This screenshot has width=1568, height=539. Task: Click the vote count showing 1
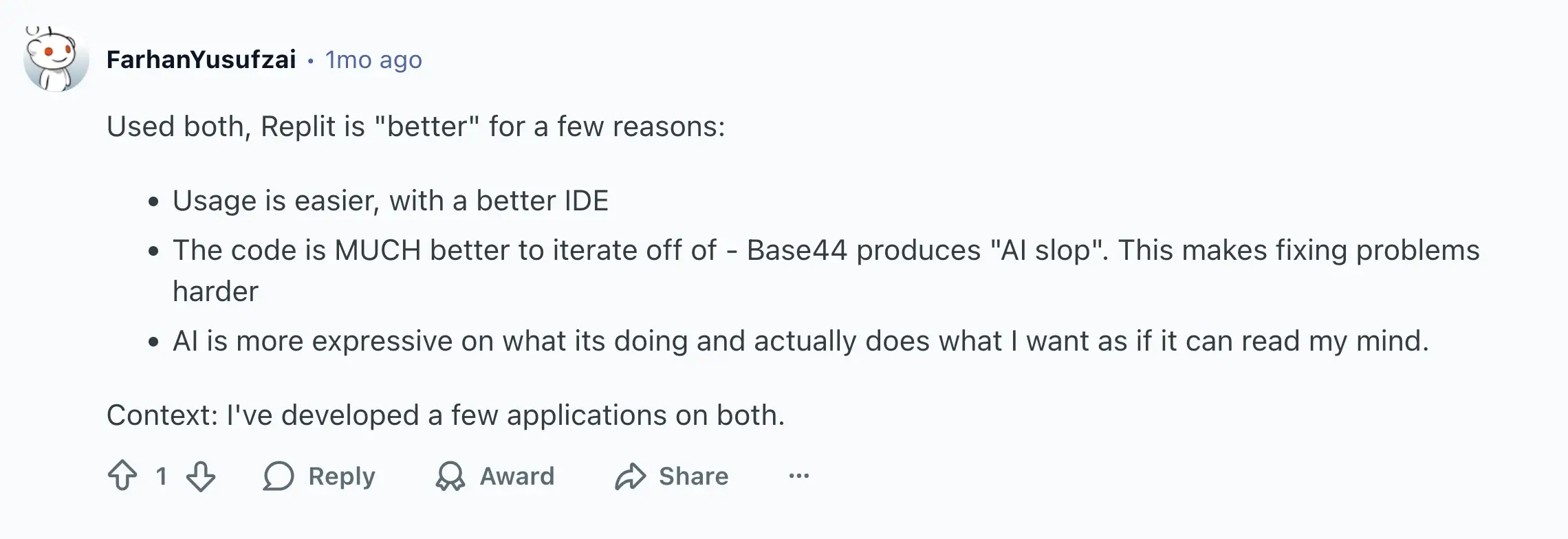[162, 474]
